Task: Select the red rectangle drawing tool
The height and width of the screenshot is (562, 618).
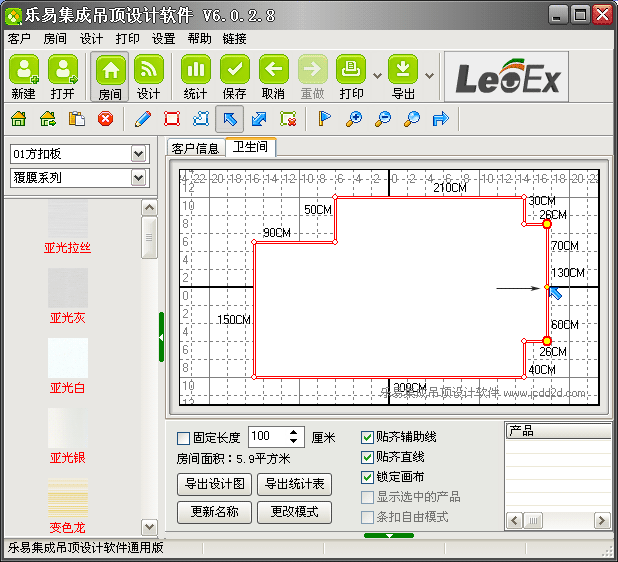Action: point(171,119)
